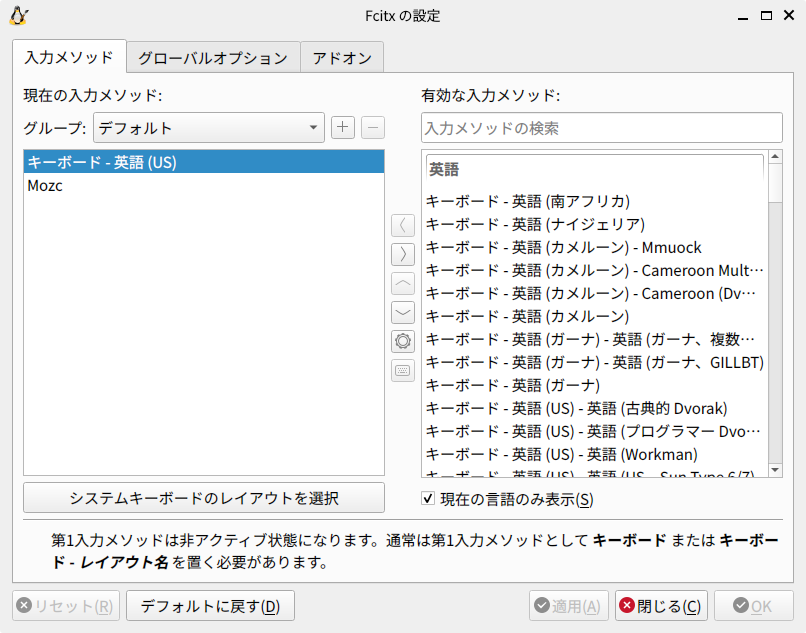Click デフォルトに戻す button
The image size is (806, 633).
click(210, 606)
